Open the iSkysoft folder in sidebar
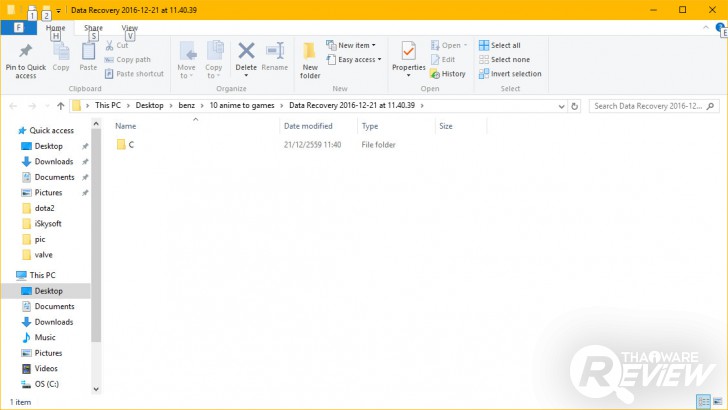 (x=42, y=223)
